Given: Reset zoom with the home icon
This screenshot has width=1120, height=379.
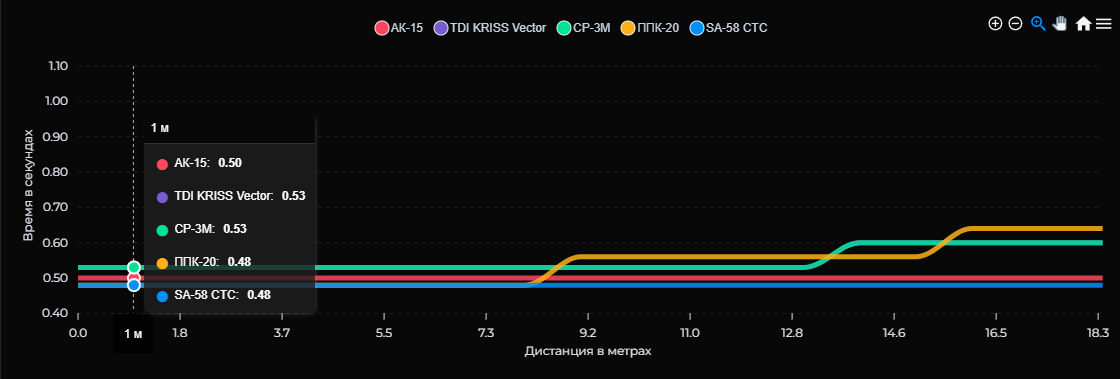Looking at the screenshot, I should coord(1084,24).
